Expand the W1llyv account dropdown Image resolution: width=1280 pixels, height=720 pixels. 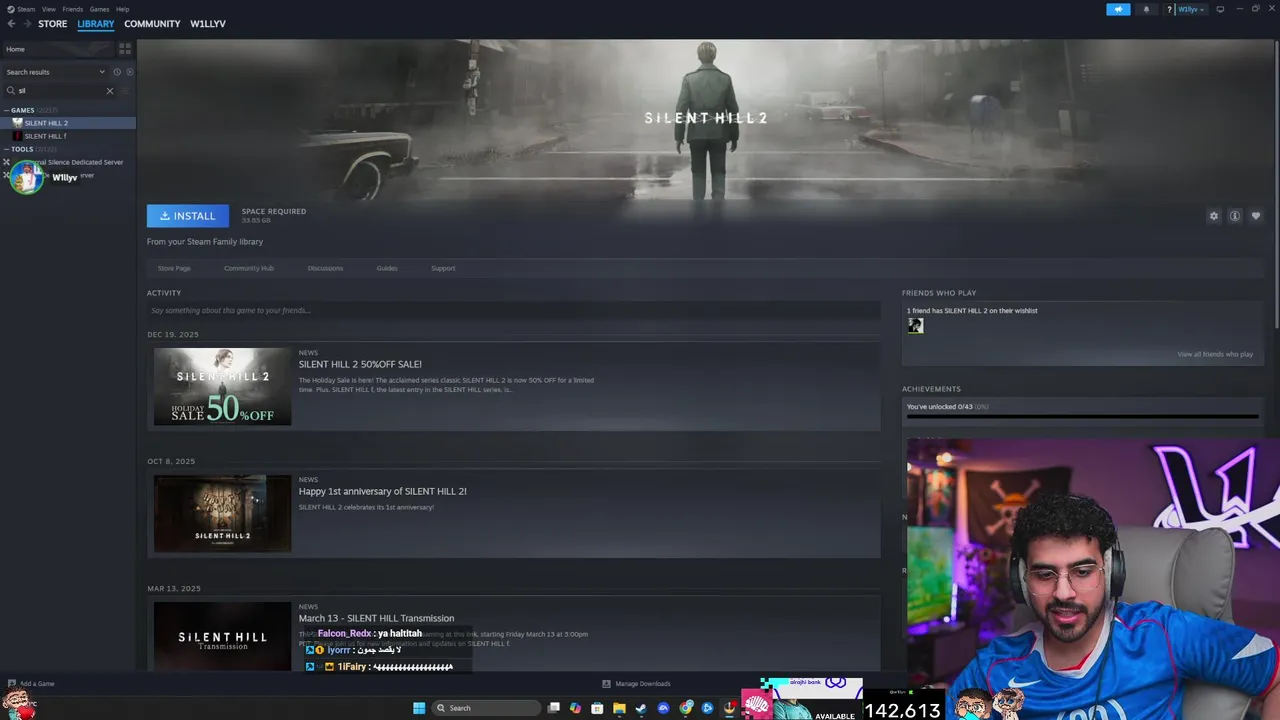coord(1191,9)
